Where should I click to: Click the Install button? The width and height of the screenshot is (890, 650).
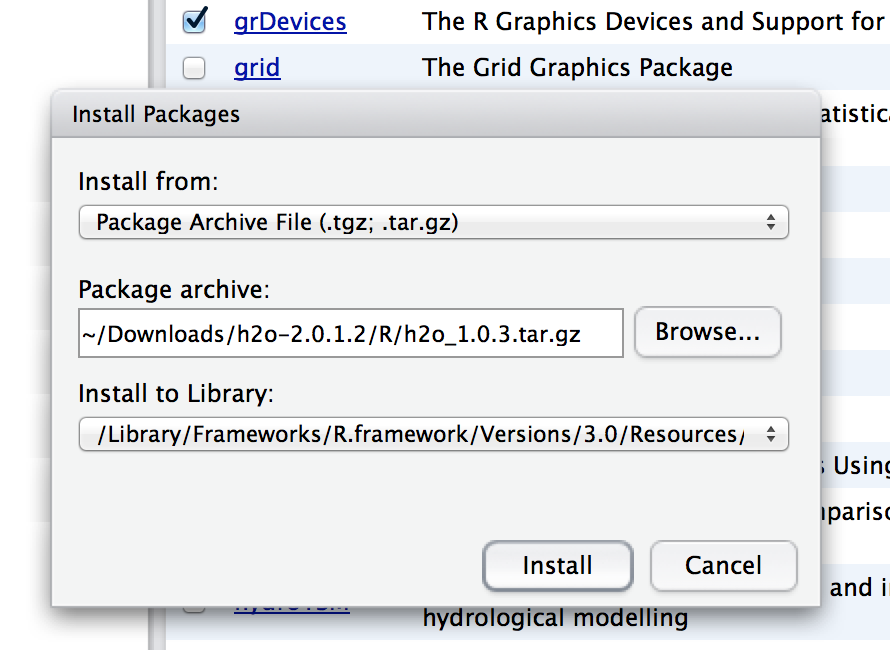557,566
